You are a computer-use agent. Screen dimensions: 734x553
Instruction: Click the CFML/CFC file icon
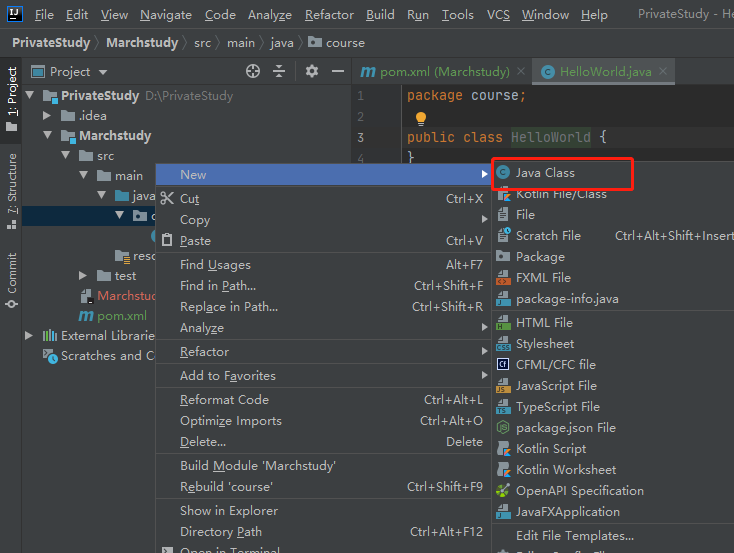(x=503, y=364)
